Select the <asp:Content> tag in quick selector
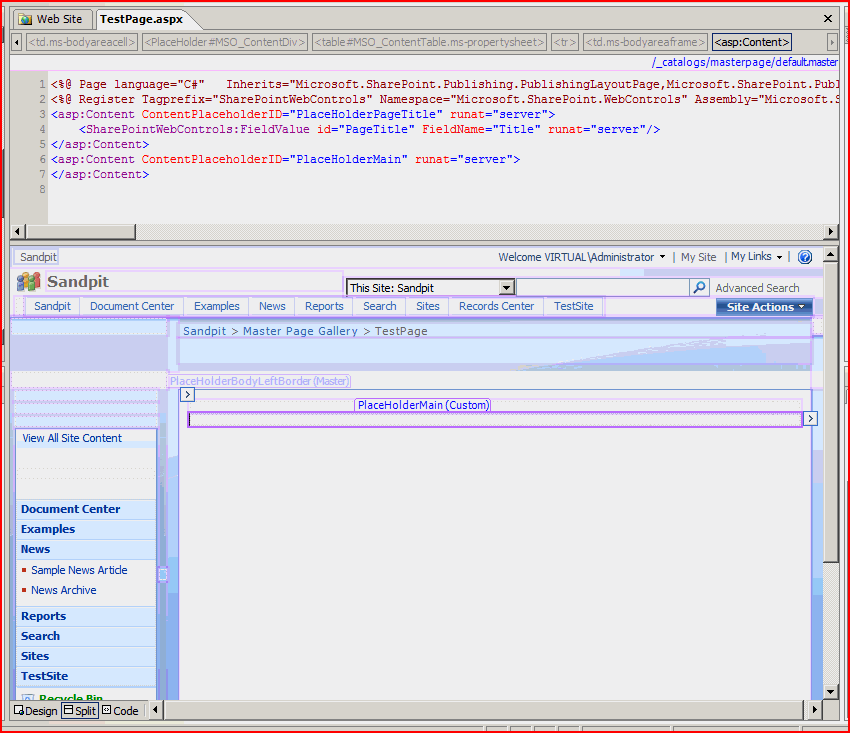 tap(752, 42)
